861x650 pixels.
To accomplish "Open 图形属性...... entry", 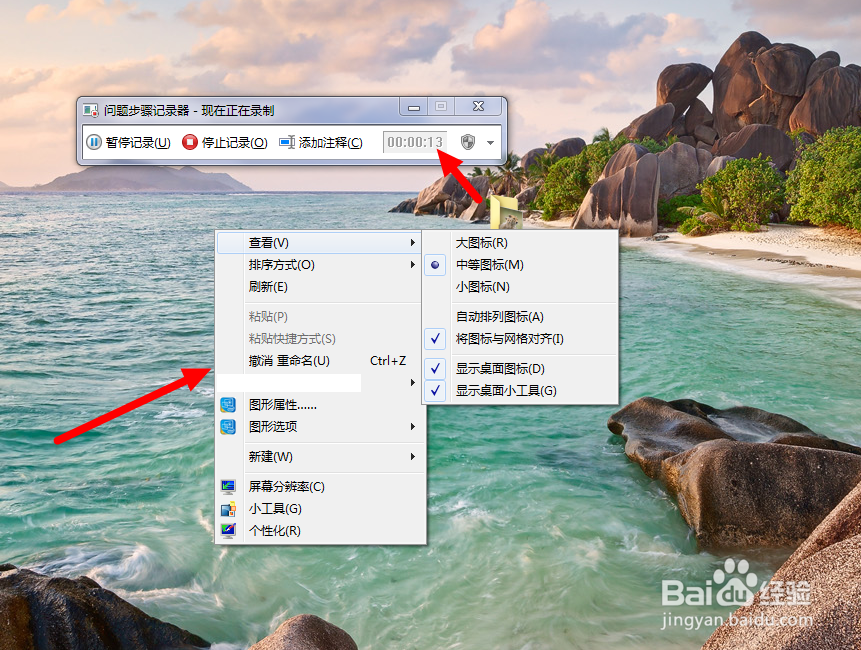I will [320, 405].
